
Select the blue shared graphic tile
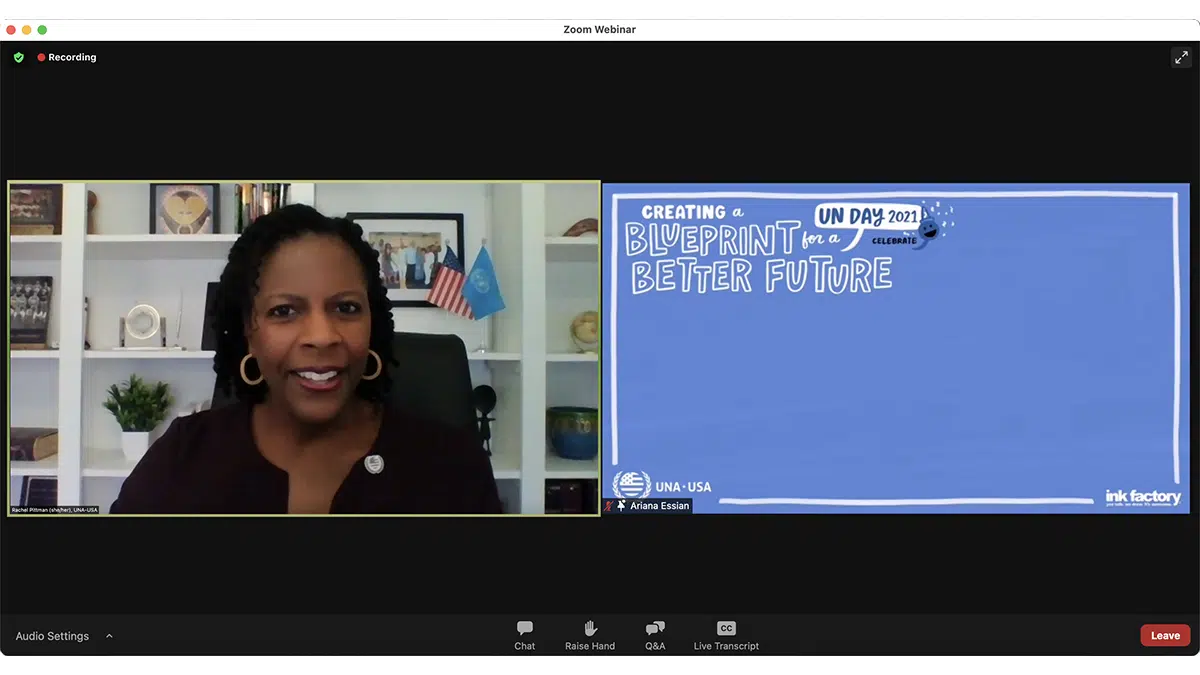coord(897,348)
